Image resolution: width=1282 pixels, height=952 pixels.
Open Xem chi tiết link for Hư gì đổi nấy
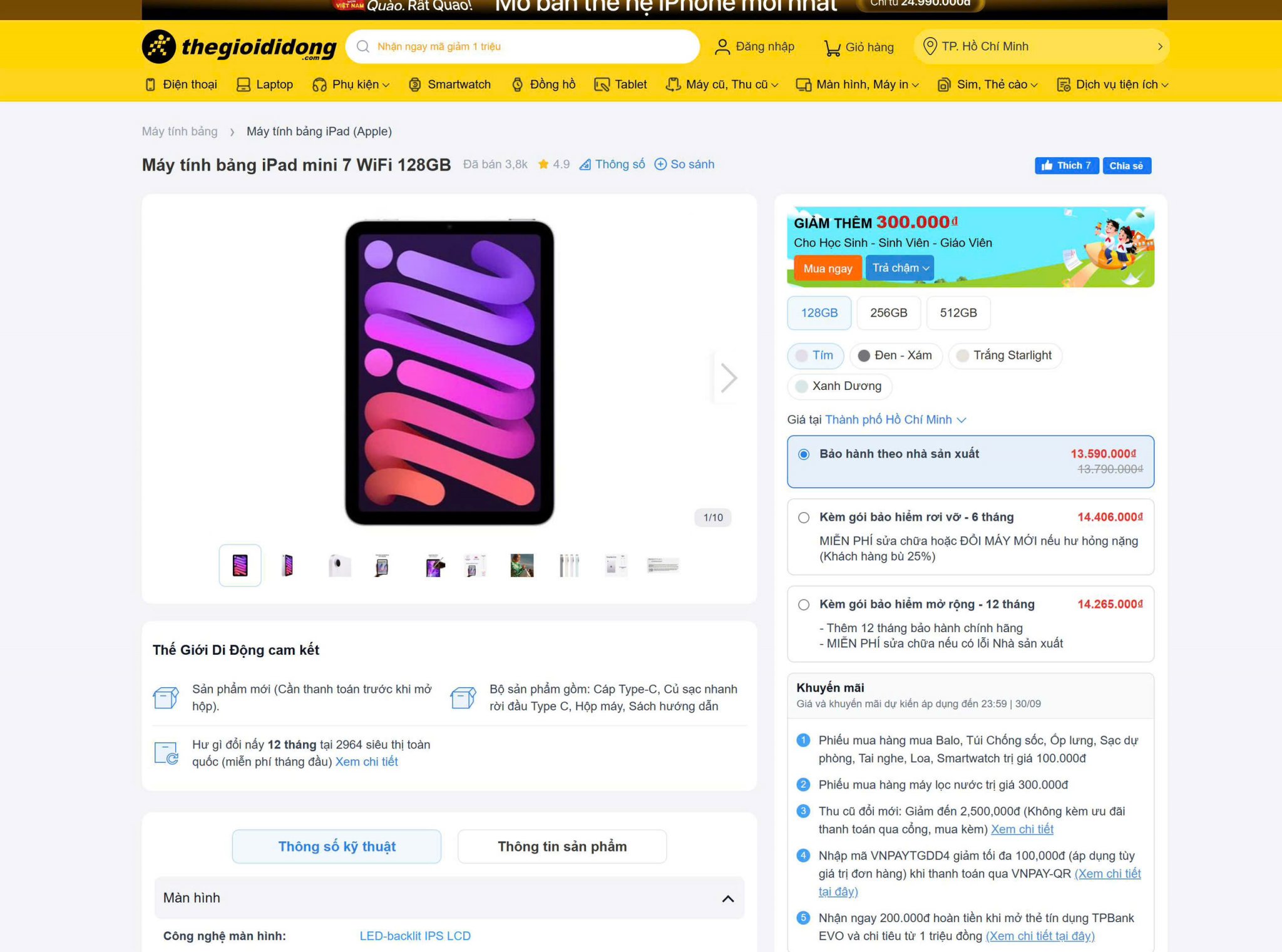[x=367, y=762]
